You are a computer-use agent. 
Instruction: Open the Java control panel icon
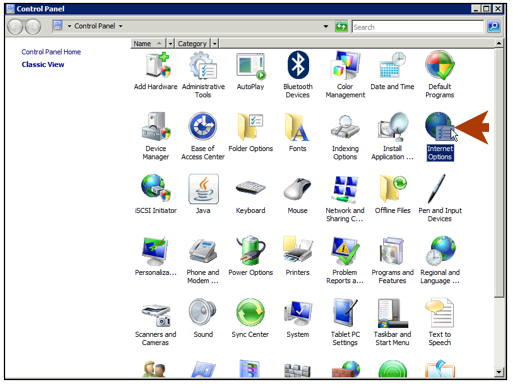point(203,194)
